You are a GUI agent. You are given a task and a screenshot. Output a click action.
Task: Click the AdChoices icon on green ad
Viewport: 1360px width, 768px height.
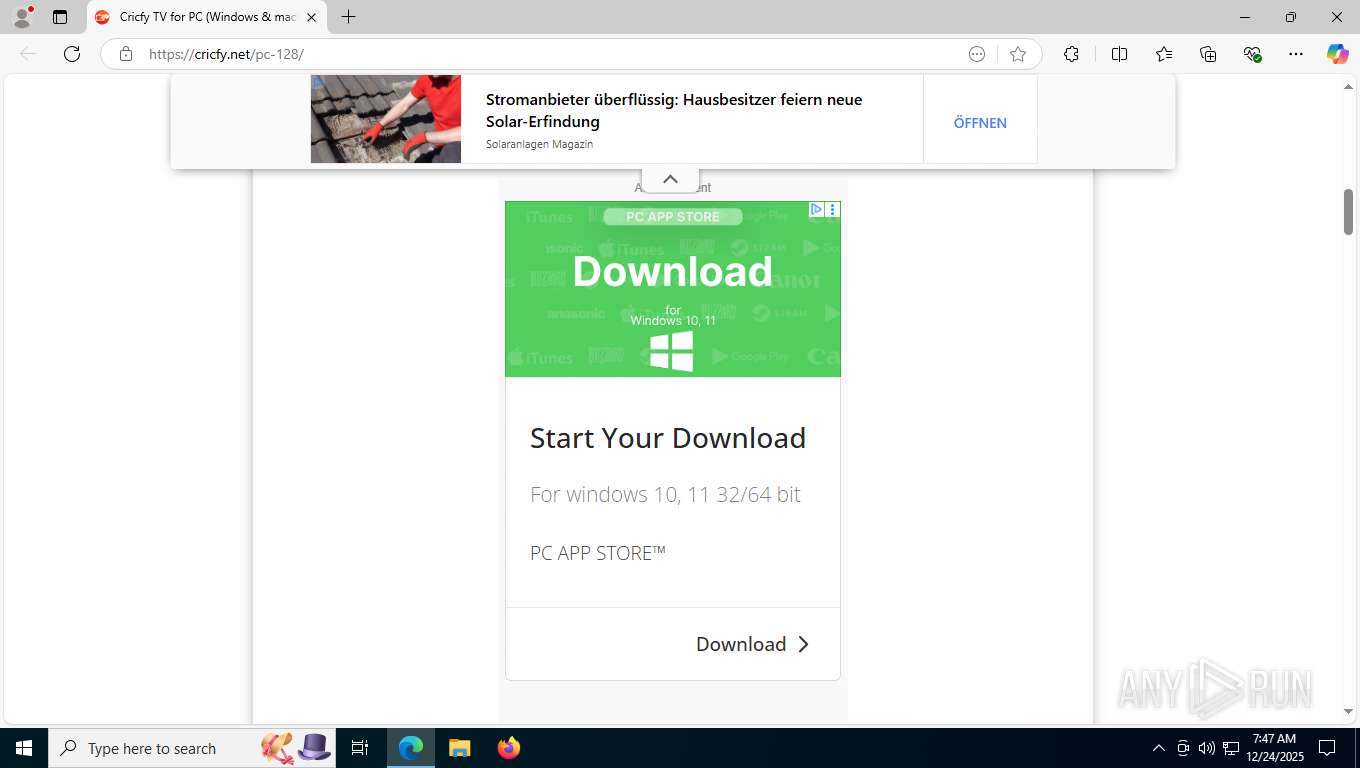tap(816, 209)
